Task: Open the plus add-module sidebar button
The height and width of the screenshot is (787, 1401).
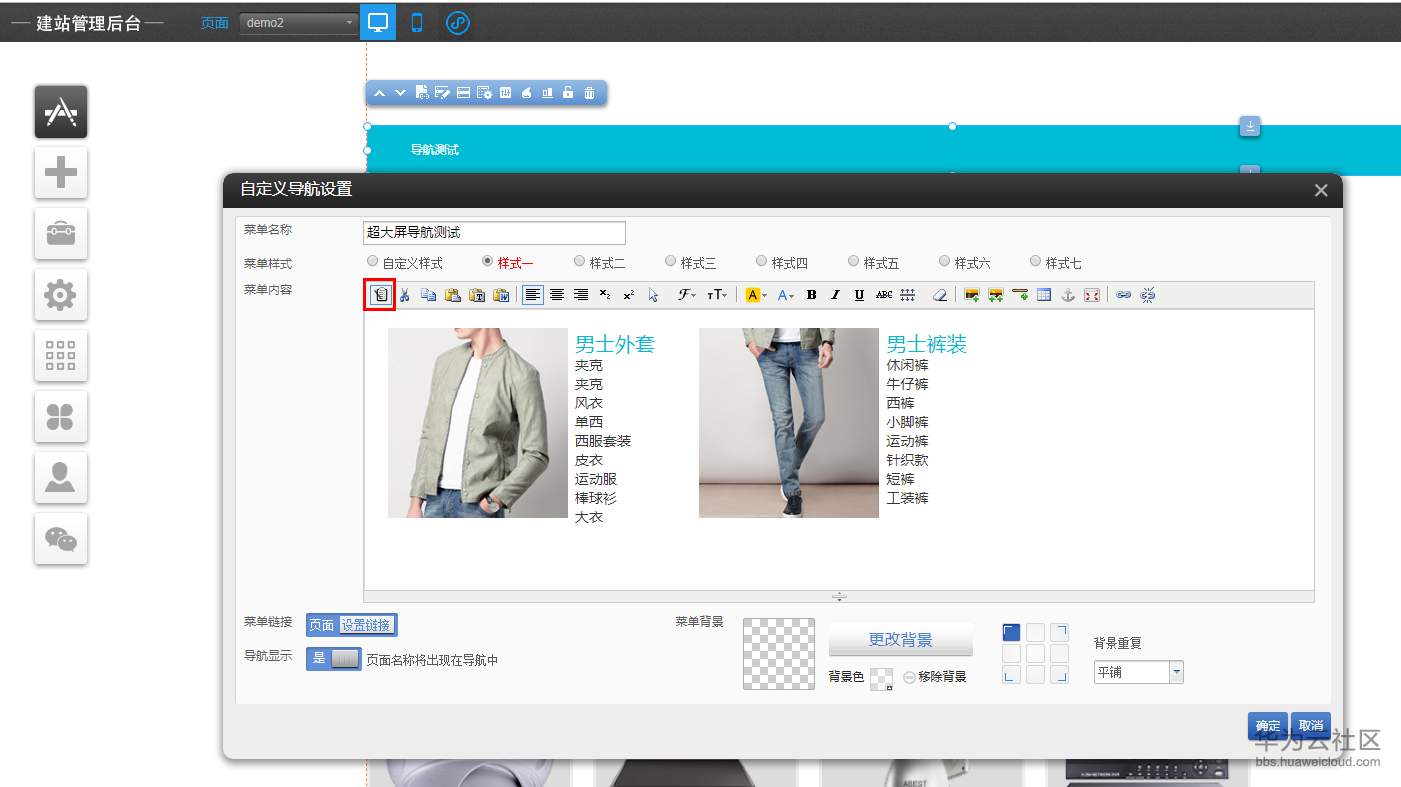Action: (61, 173)
